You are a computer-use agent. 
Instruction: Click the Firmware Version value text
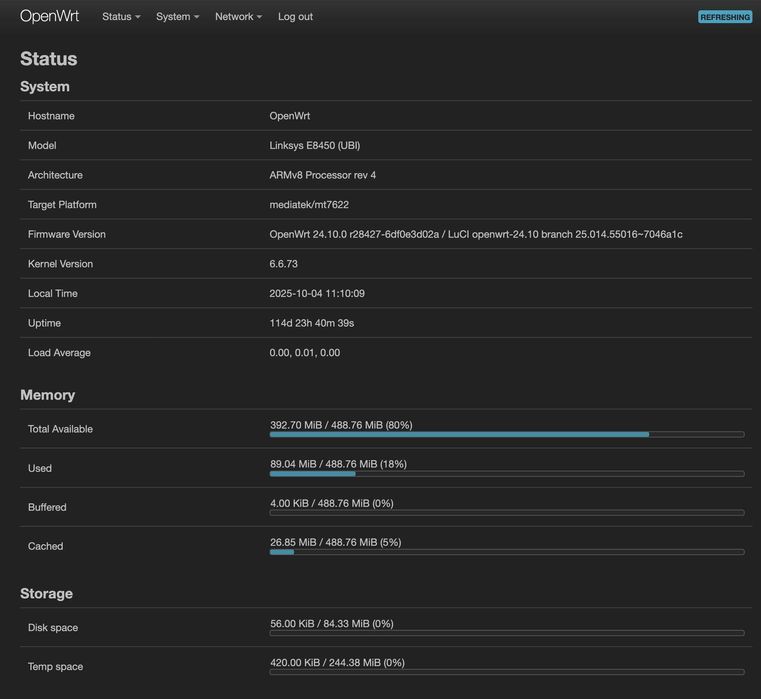click(x=476, y=234)
